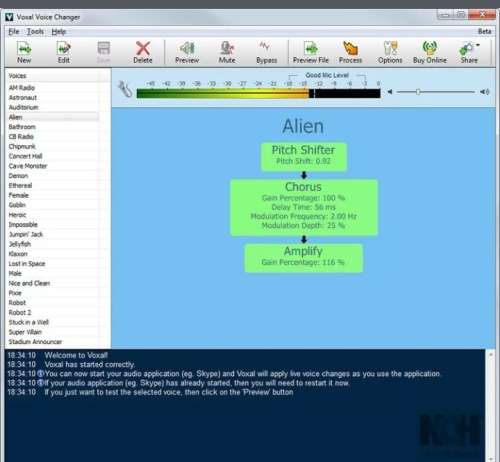Click the 'Welcome to Voxal!' log line

(76, 355)
